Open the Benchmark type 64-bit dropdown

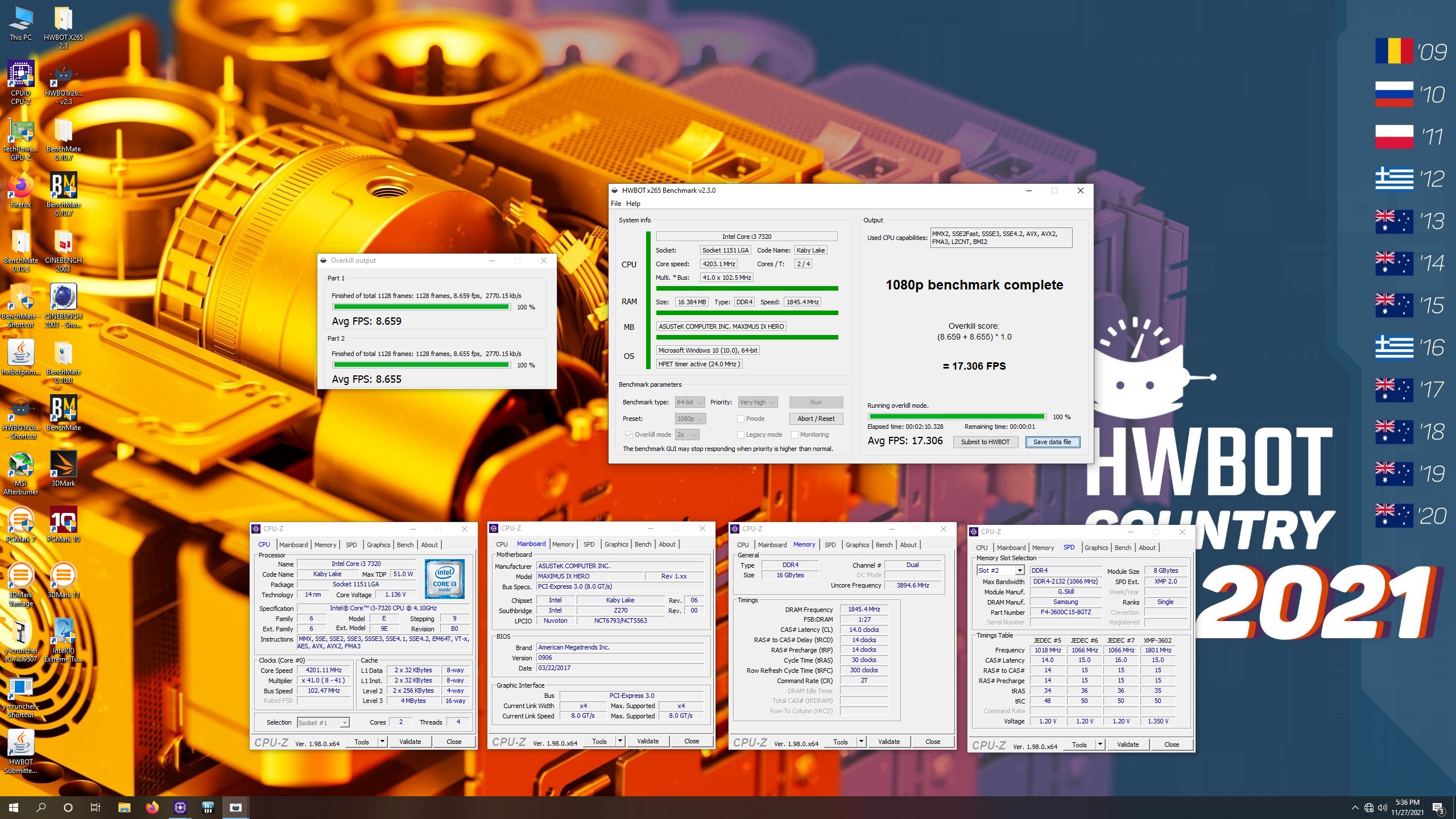pos(690,402)
